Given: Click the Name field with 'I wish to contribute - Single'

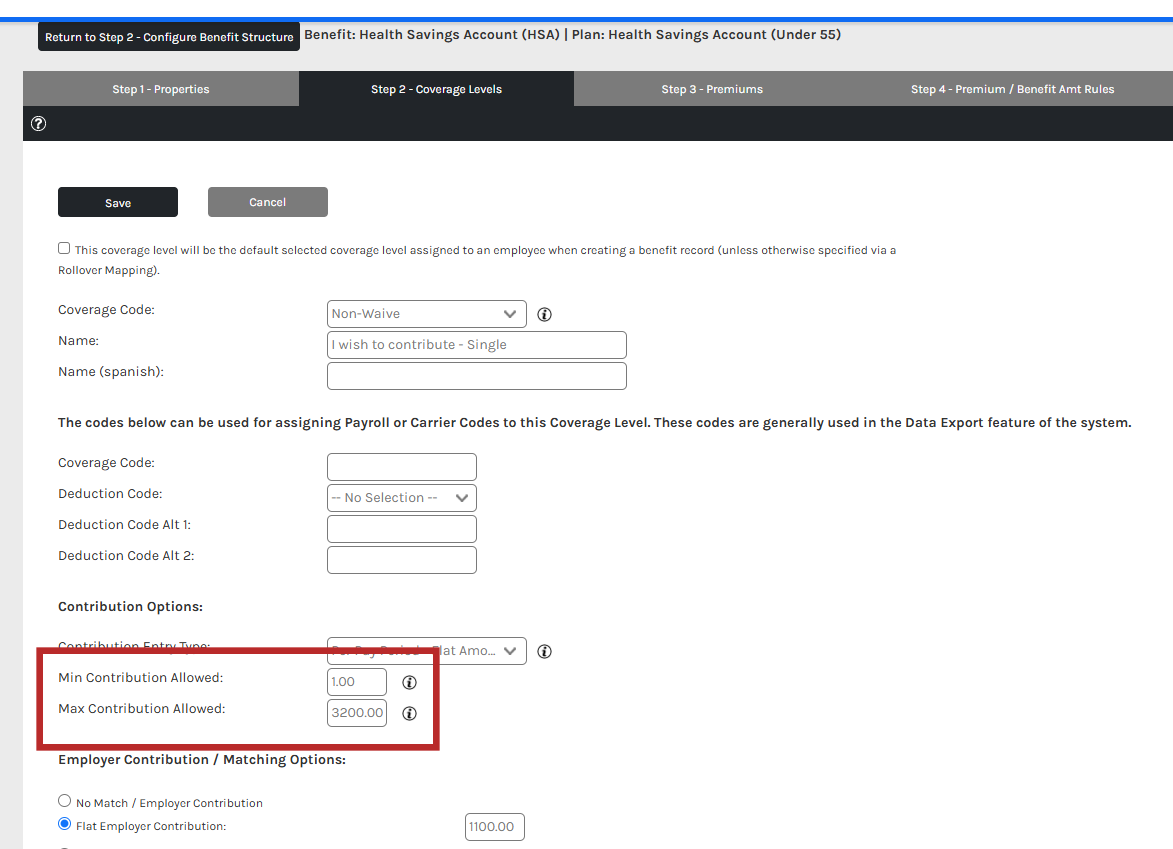Looking at the screenshot, I should point(477,345).
